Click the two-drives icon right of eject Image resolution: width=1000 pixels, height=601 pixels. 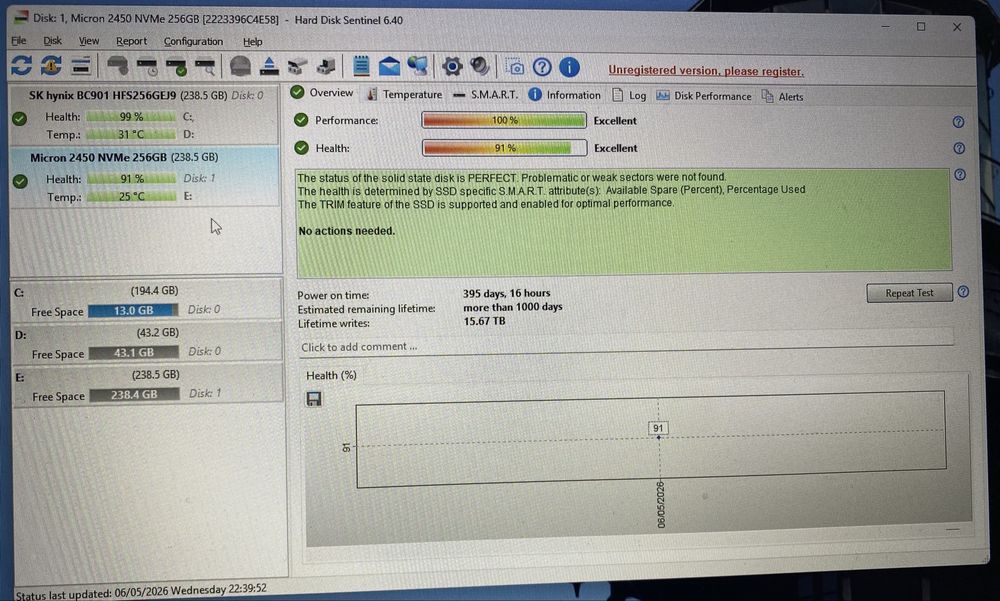(297, 66)
